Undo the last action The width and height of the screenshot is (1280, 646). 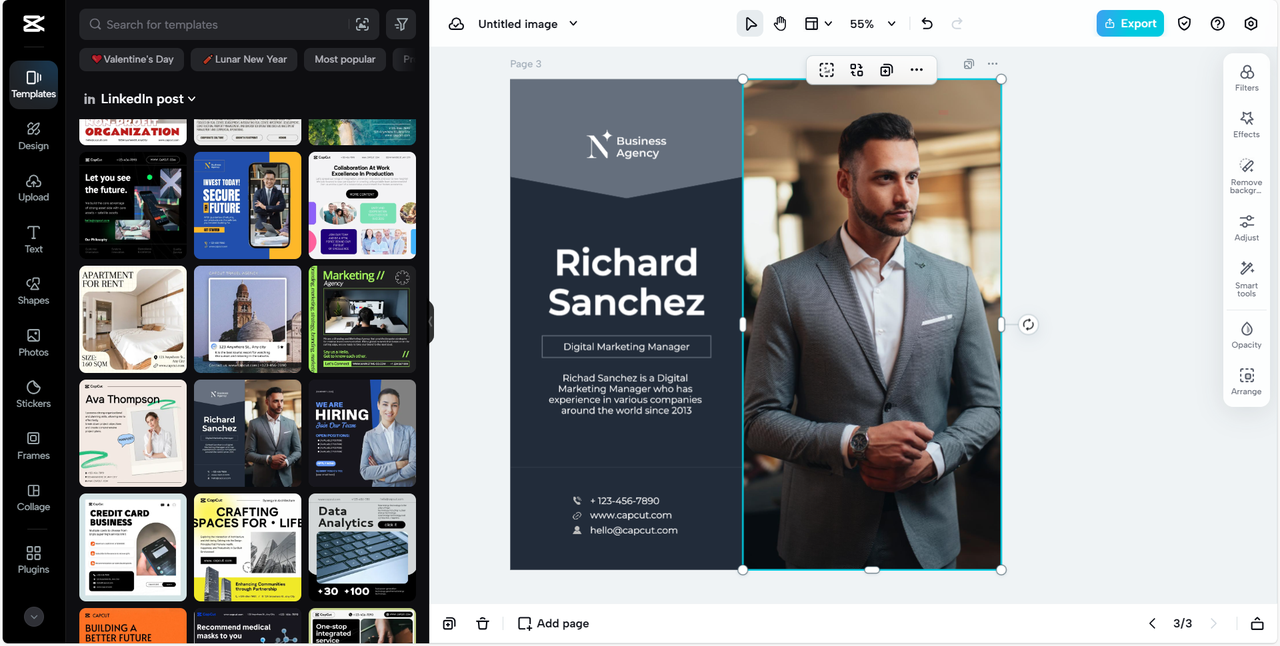click(927, 24)
